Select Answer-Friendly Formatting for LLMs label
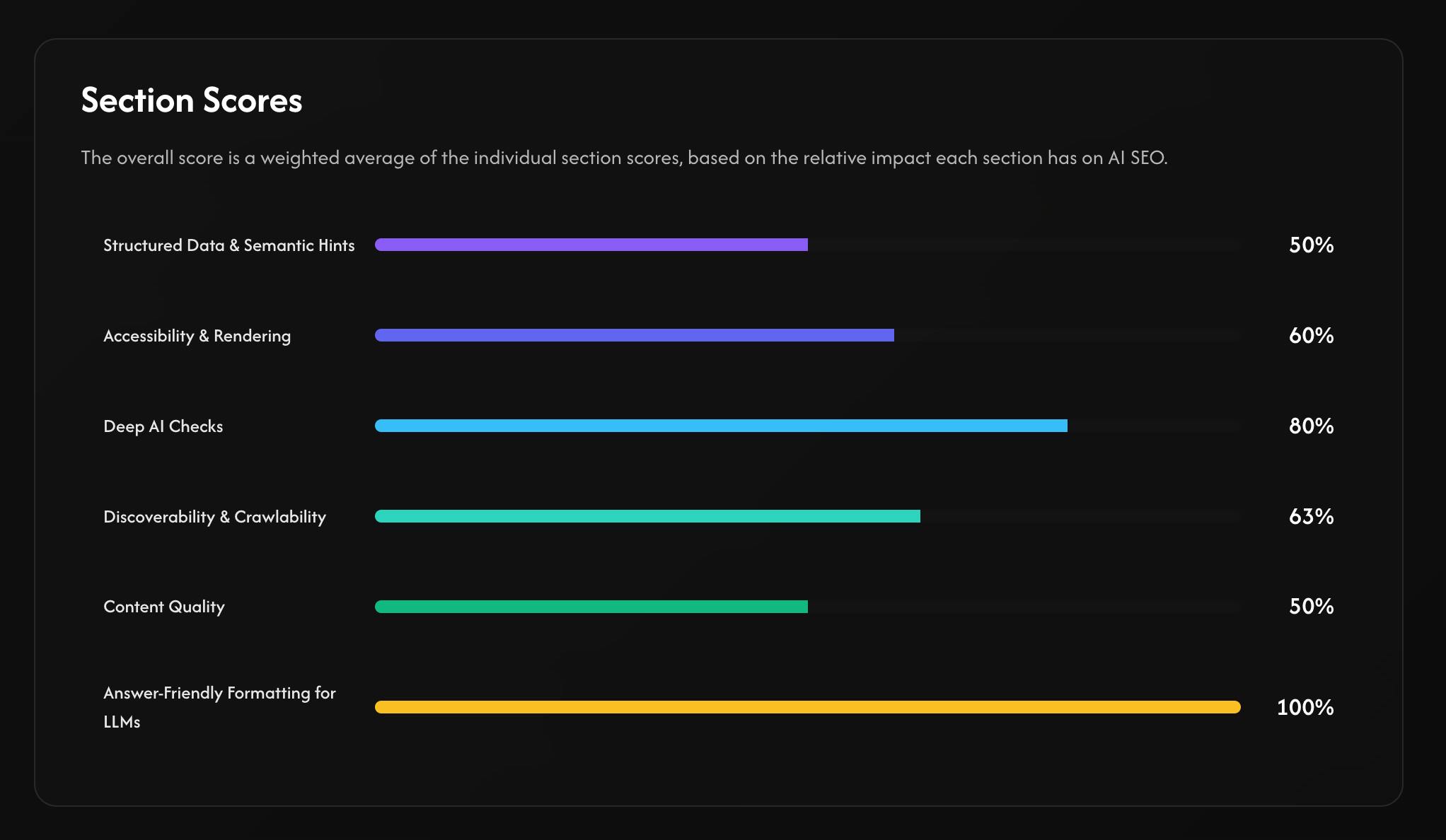 point(220,707)
